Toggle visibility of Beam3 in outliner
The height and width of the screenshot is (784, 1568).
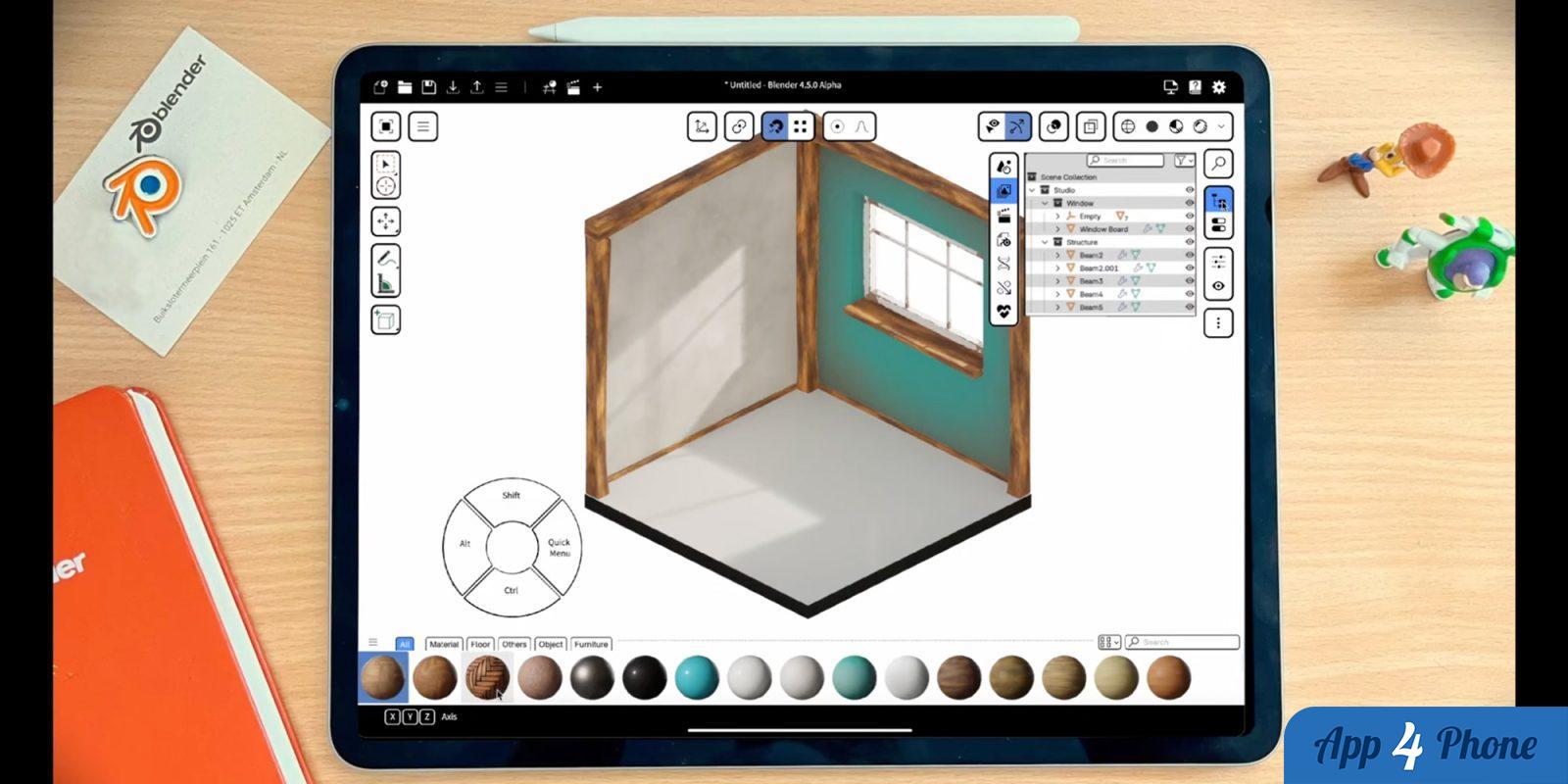1190,281
